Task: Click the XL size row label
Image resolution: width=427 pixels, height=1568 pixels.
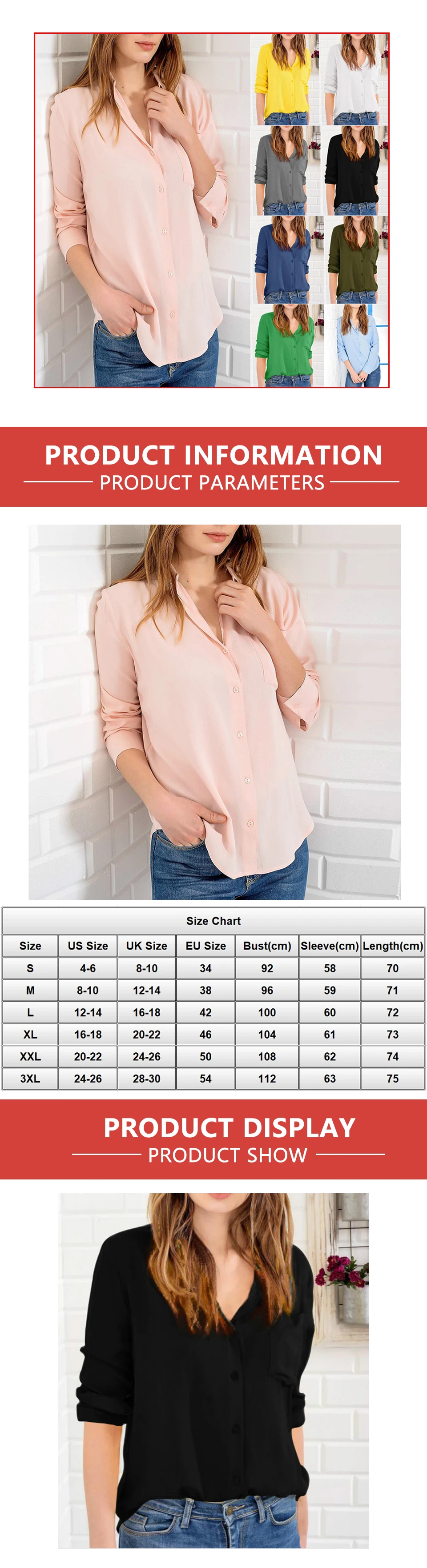Action: pyautogui.click(x=30, y=1034)
